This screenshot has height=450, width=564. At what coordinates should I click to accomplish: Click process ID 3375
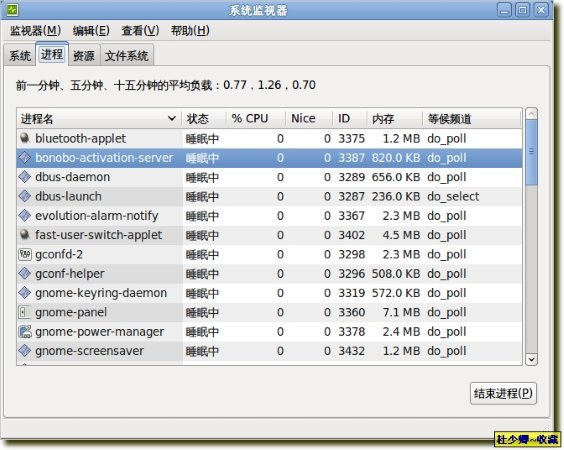coord(351,138)
